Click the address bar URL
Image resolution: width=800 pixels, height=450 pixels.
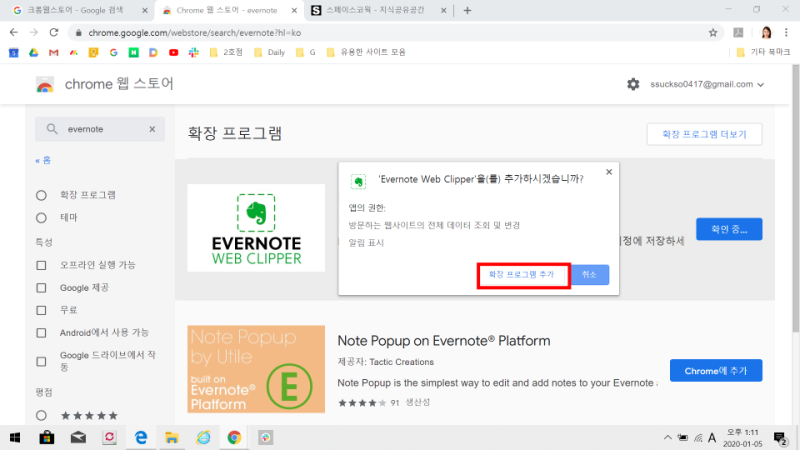194,33
